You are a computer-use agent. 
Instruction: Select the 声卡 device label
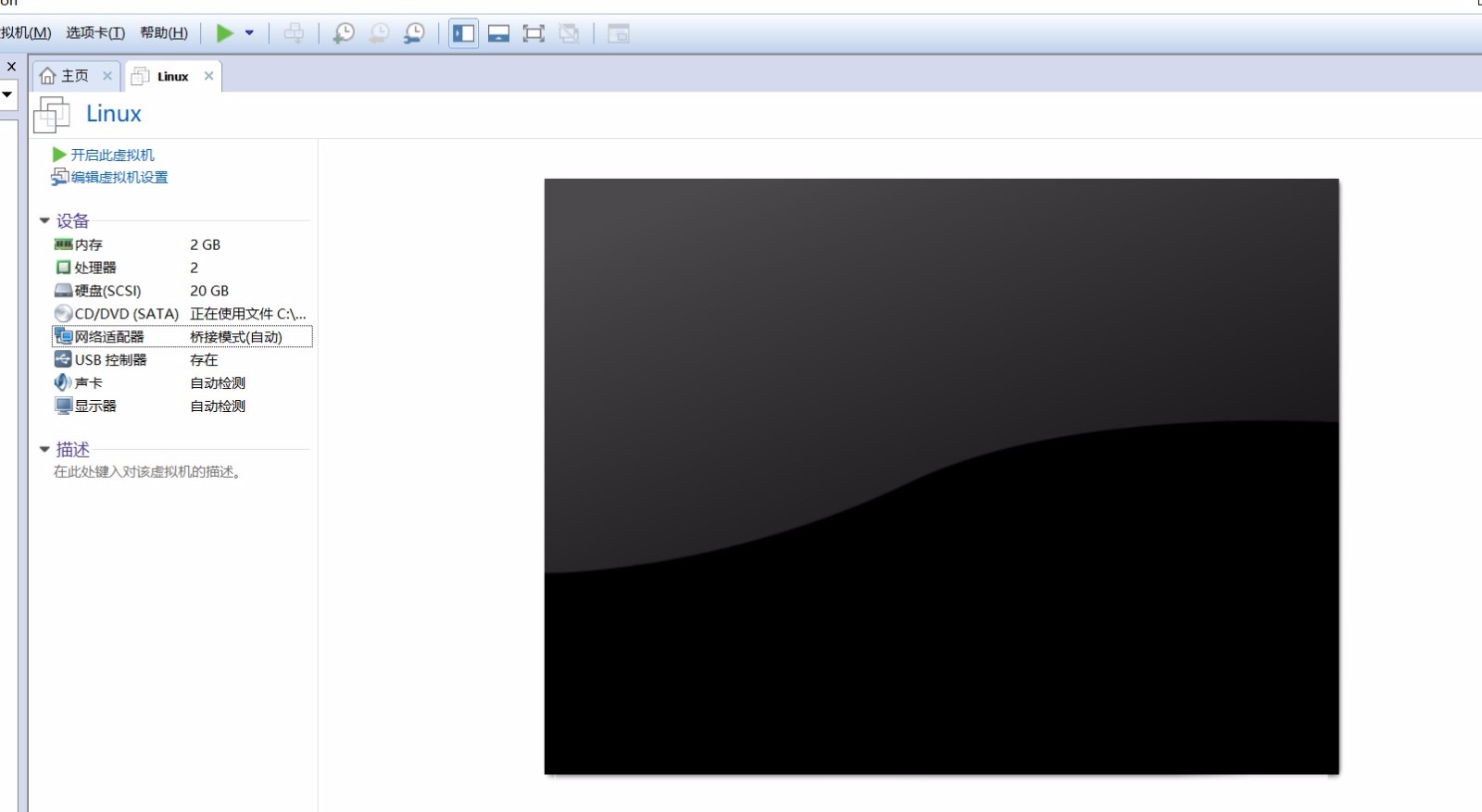tap(89, 382)
